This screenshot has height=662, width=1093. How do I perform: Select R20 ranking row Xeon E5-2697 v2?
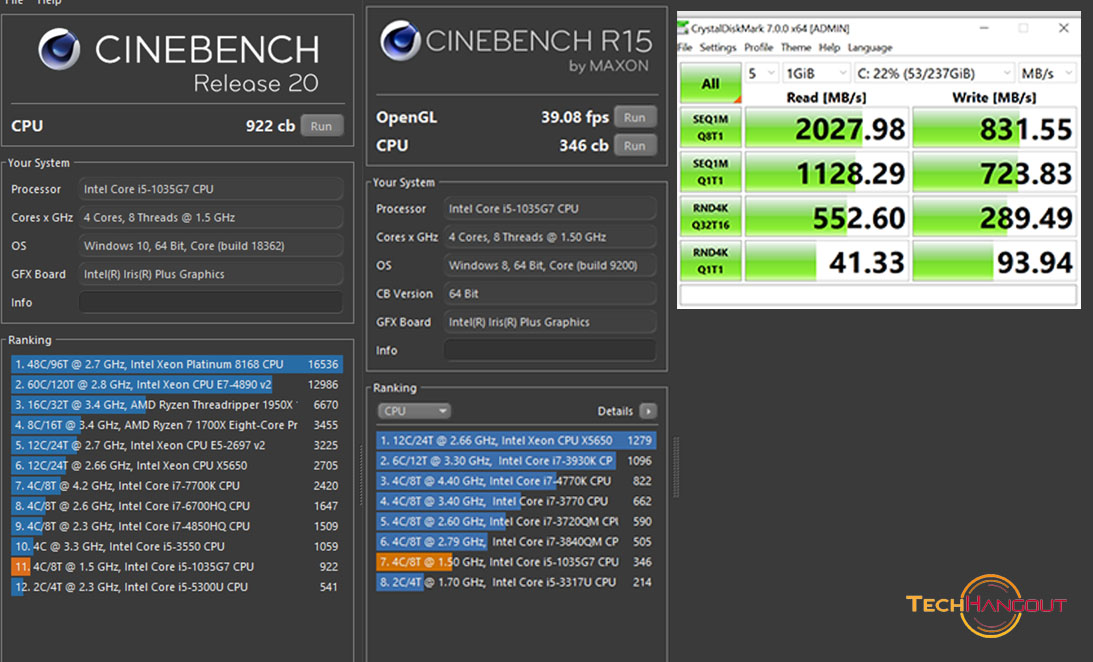(176, 445)
